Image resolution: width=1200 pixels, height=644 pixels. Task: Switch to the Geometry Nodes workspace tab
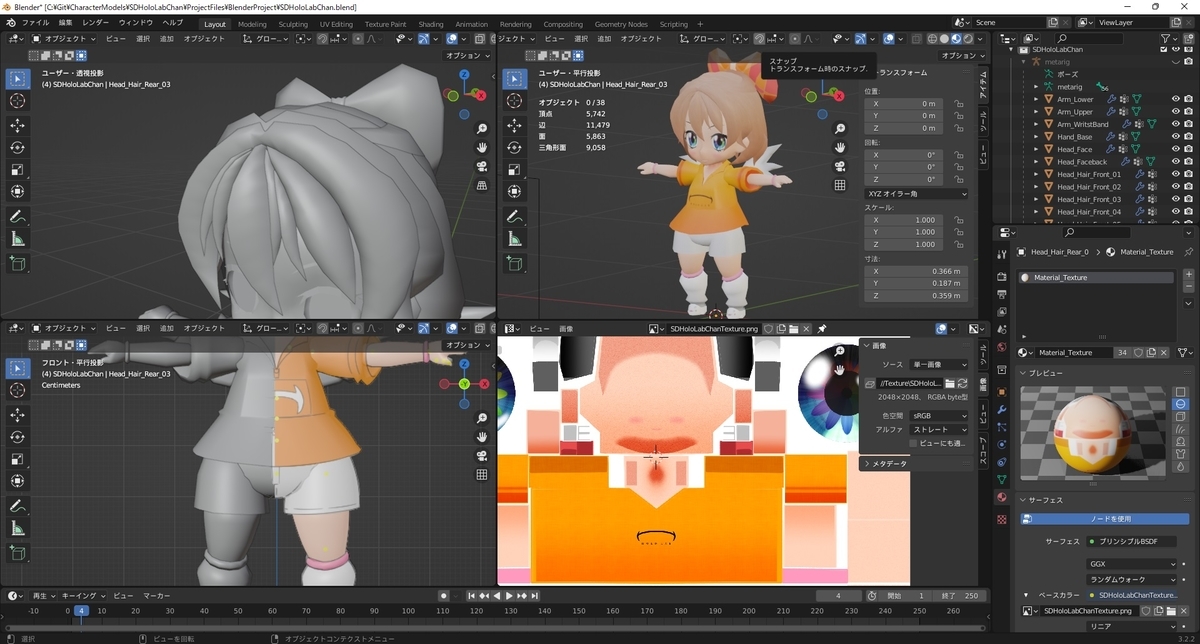tap(621, 23)
